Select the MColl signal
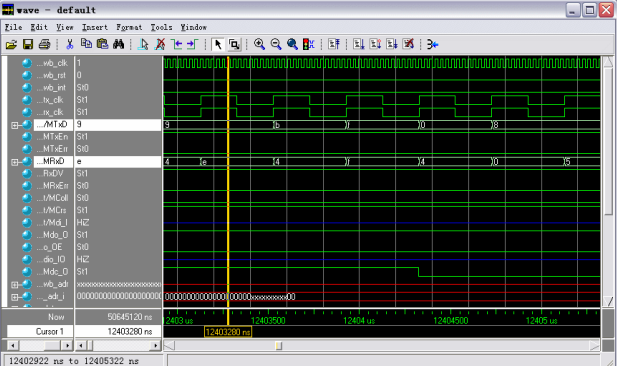 pos(53,198)
